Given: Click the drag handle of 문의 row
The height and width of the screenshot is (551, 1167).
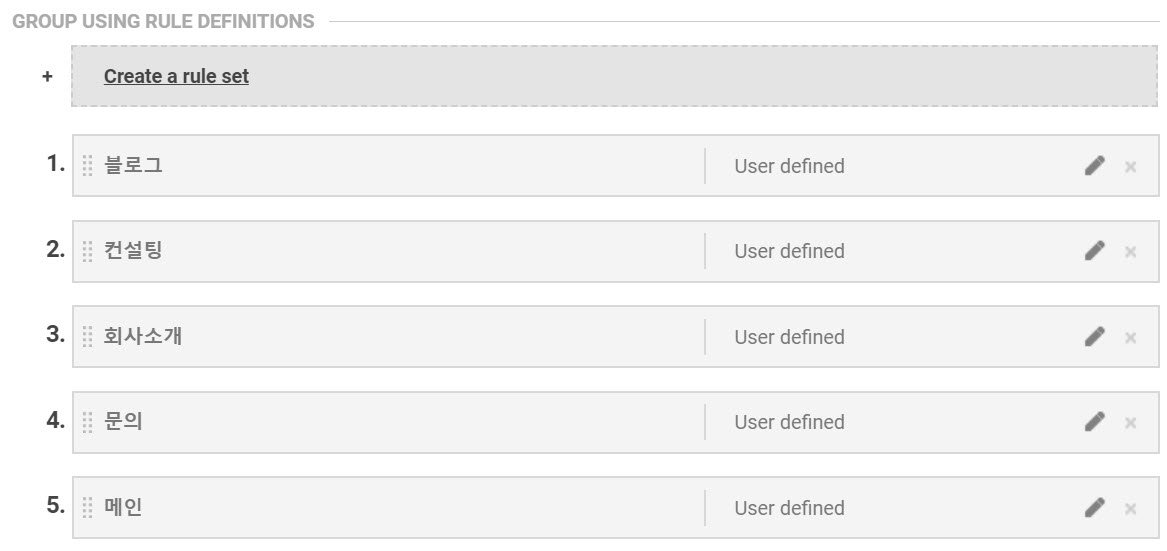Looking at the screenshot, I should pyautogui.click(x=87, y=422).
